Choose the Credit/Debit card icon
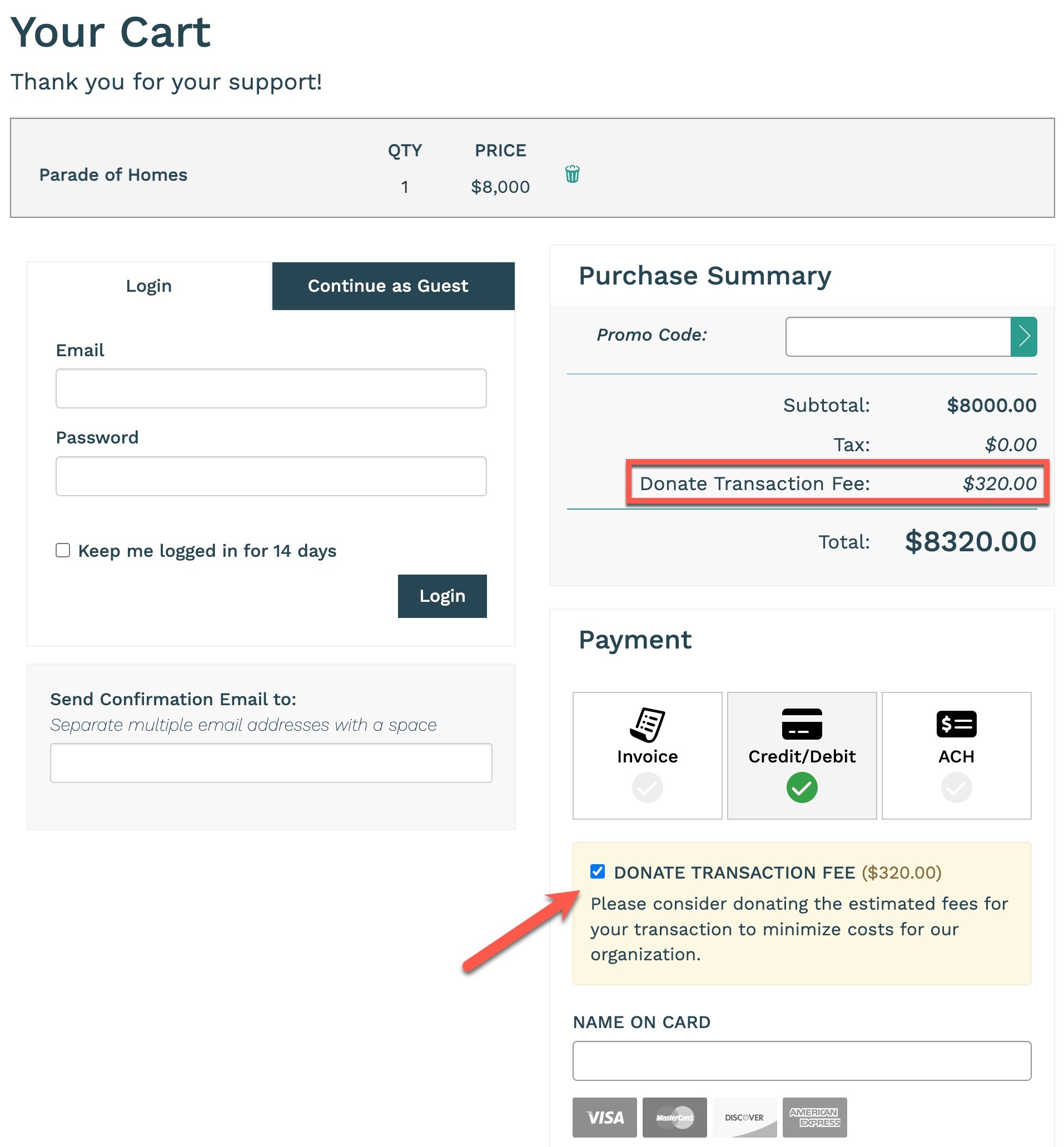 tap(802, 724)
